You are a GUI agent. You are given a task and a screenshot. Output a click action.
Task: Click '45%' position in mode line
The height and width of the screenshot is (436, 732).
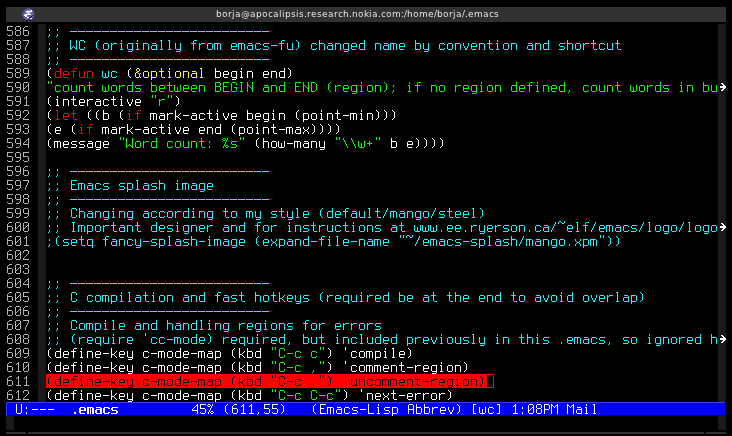[203, 410]
